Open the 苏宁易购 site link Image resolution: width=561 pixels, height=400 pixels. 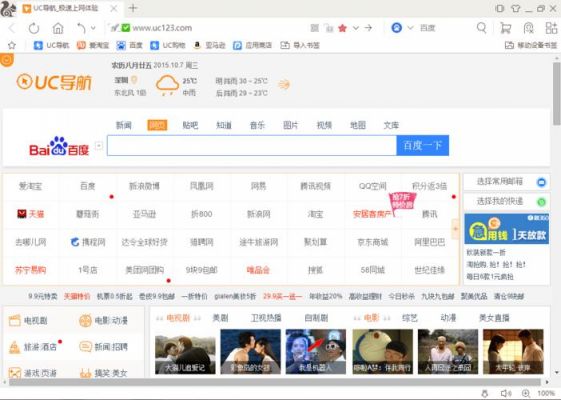30,270
